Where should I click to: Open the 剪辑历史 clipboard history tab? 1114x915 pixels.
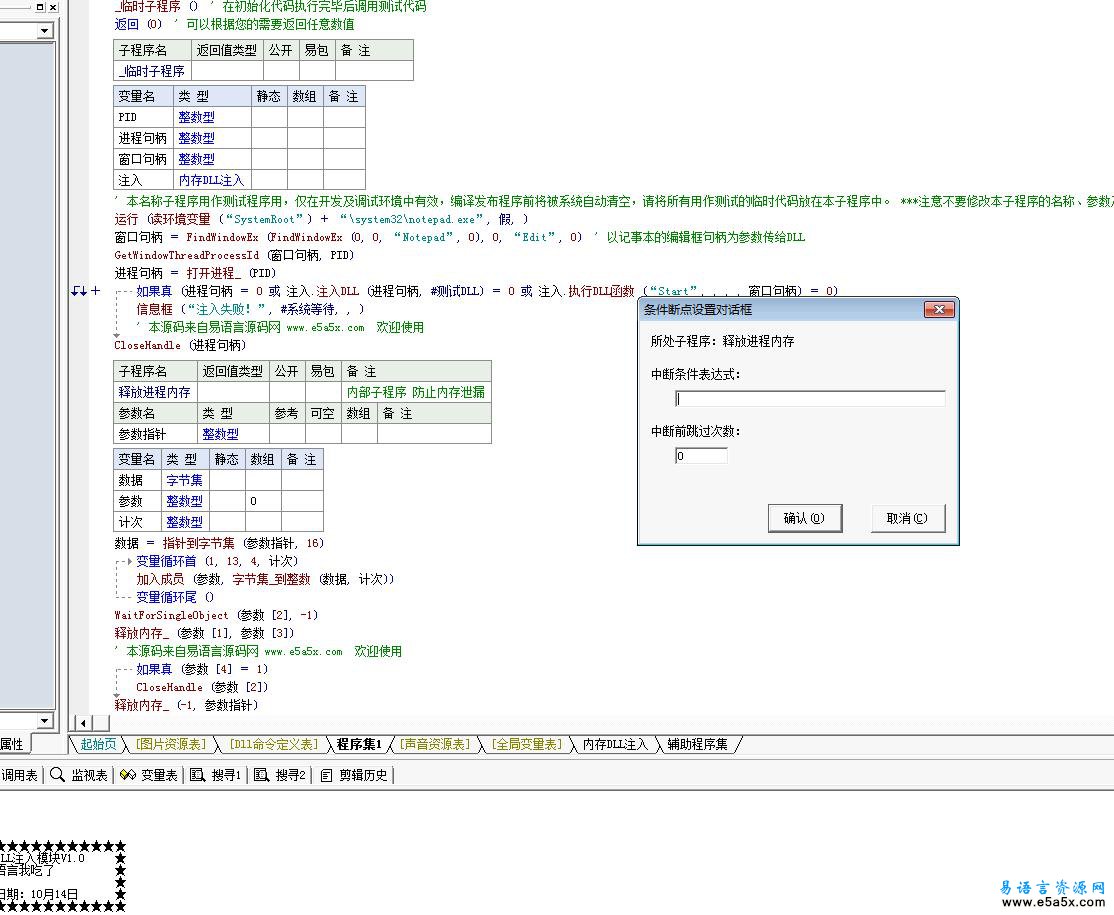[x=355, y=775]
